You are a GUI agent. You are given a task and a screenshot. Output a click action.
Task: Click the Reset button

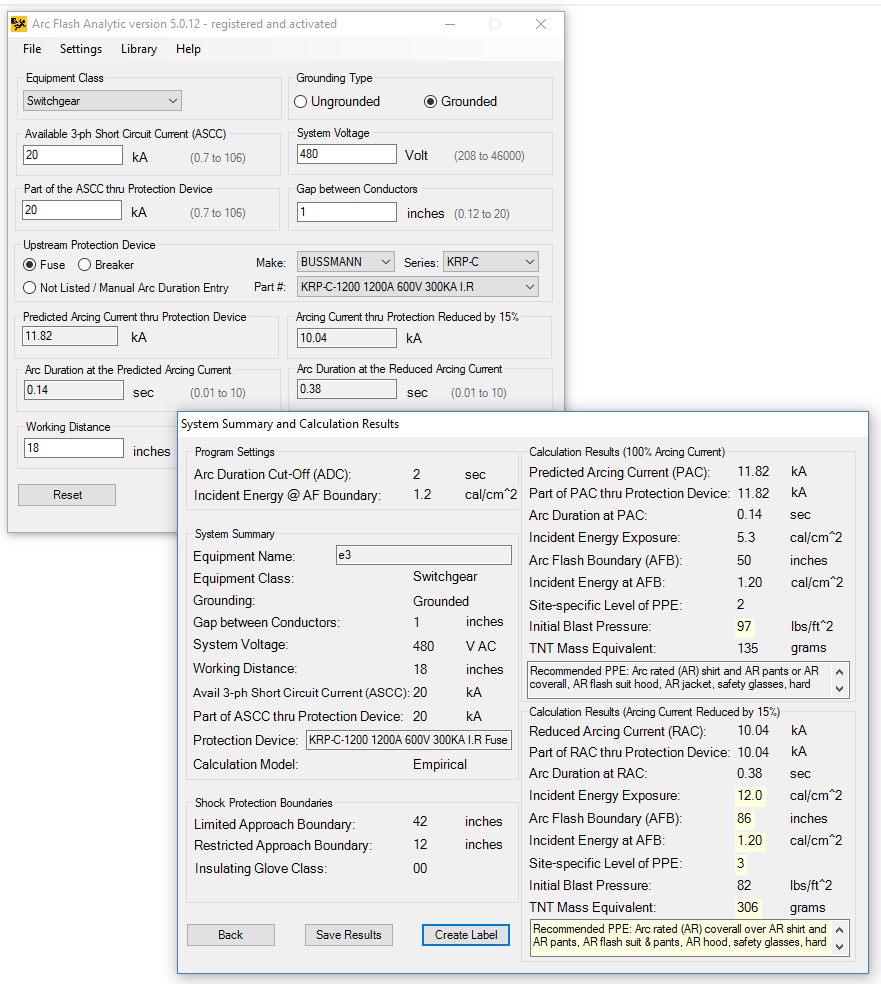(67, 495)
